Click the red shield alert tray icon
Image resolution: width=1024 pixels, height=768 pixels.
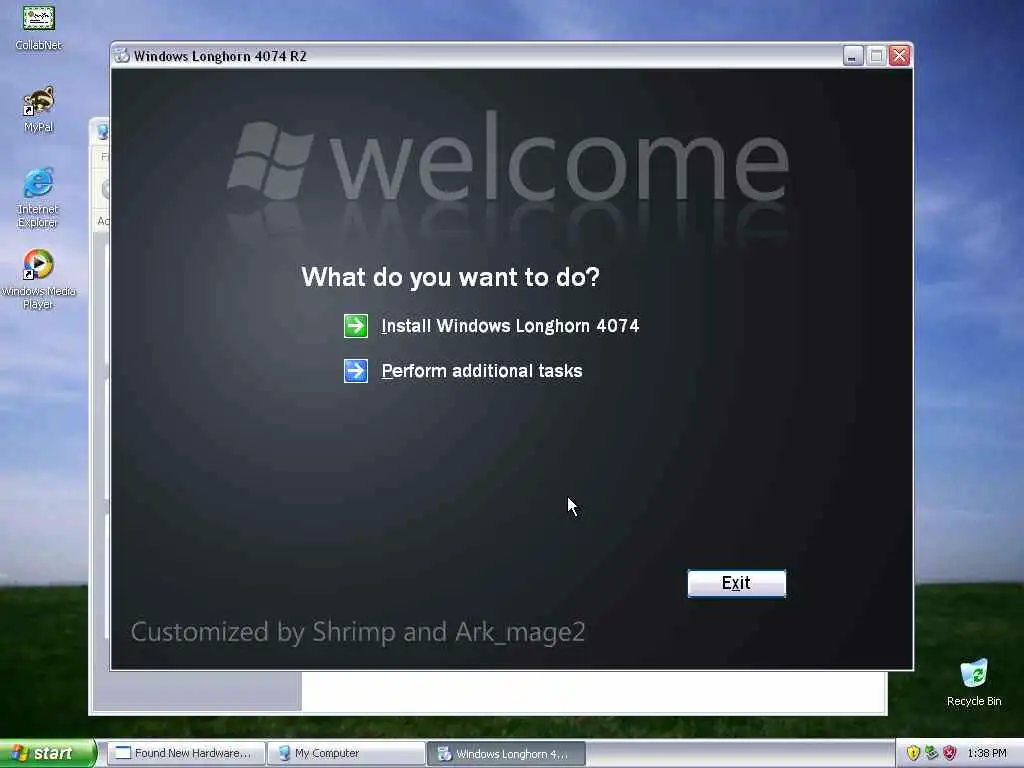click(x=950, y=753)
